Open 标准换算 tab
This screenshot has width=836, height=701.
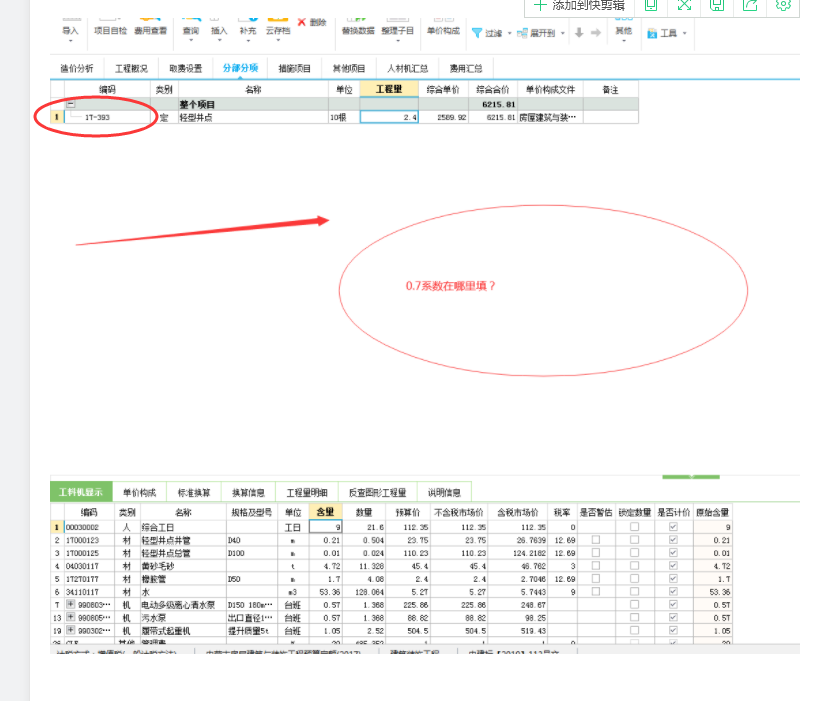tap(194, 493)
